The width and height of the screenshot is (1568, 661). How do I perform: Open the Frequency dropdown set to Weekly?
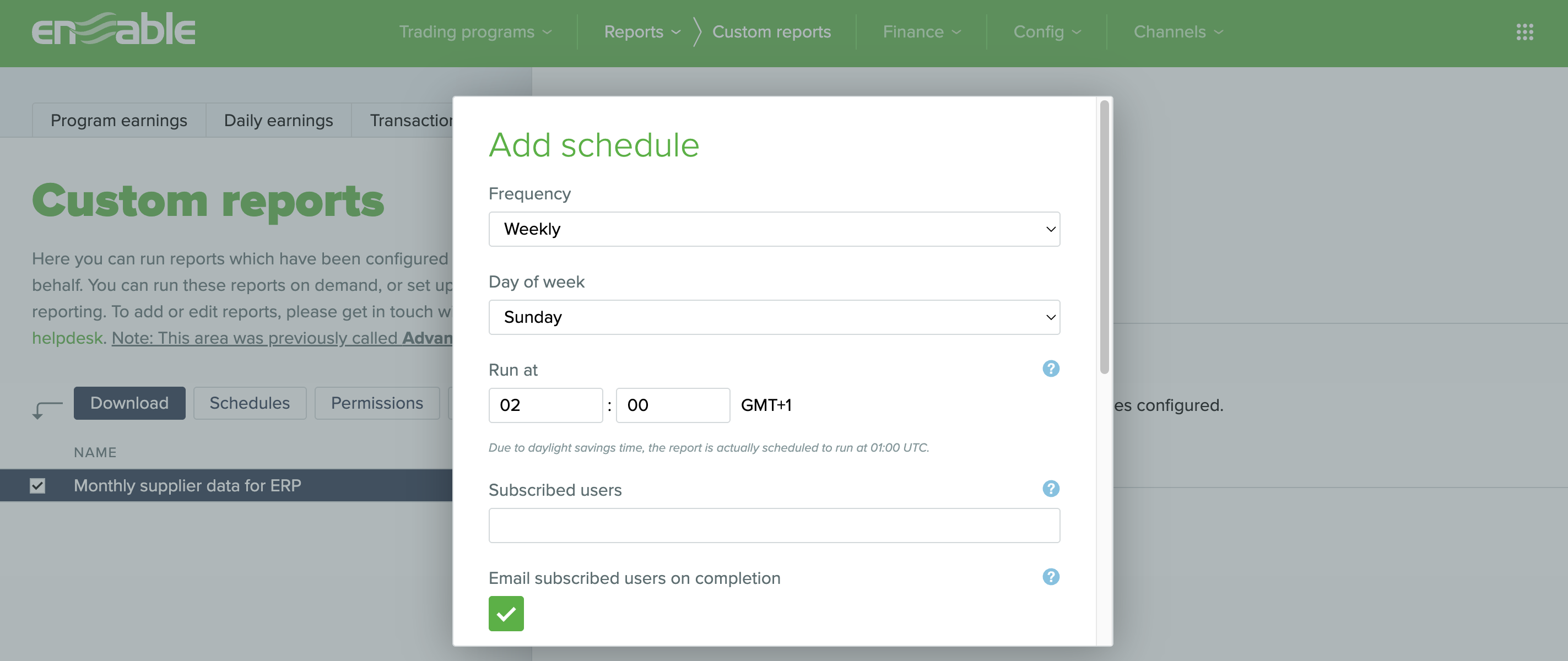pyautogui.click(x=774, y=229)
